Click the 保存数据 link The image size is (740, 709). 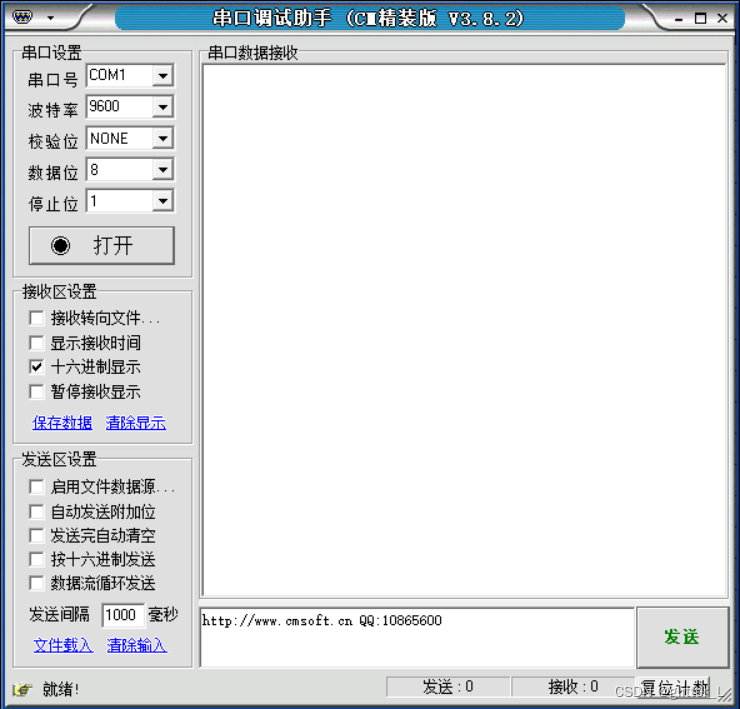point(62,422)
